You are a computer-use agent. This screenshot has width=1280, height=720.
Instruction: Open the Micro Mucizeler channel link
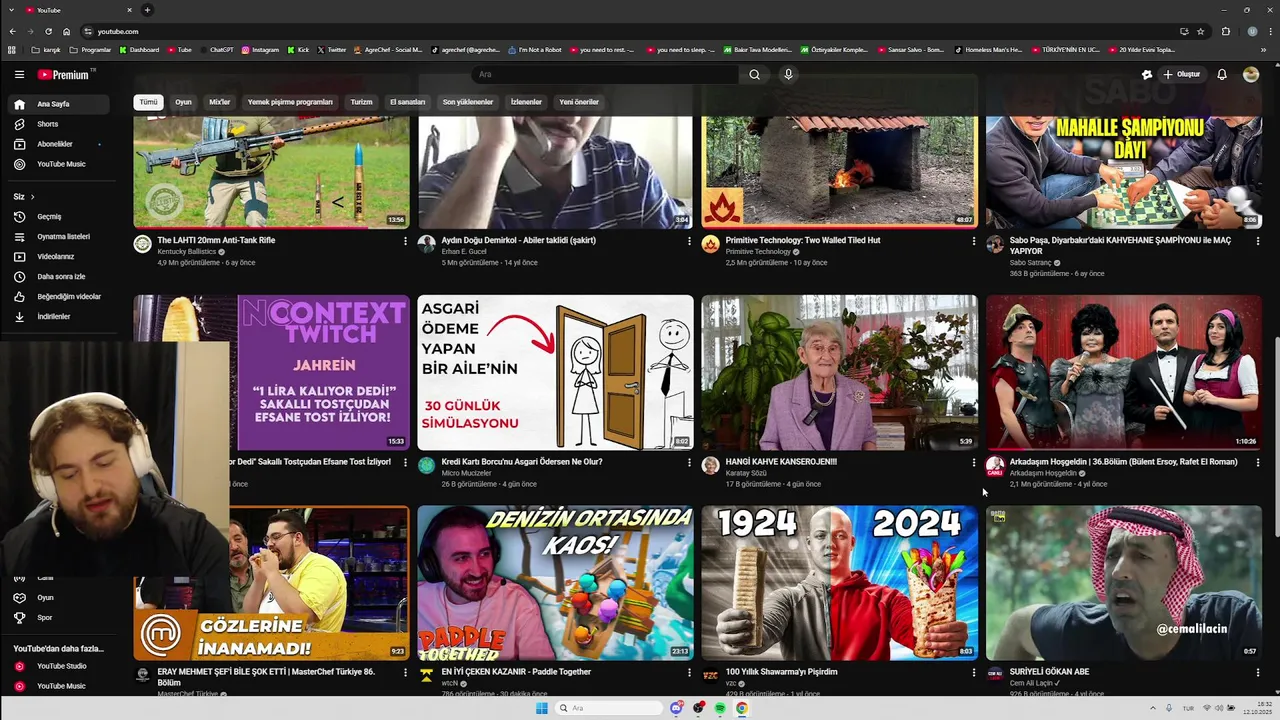point(464,473)
